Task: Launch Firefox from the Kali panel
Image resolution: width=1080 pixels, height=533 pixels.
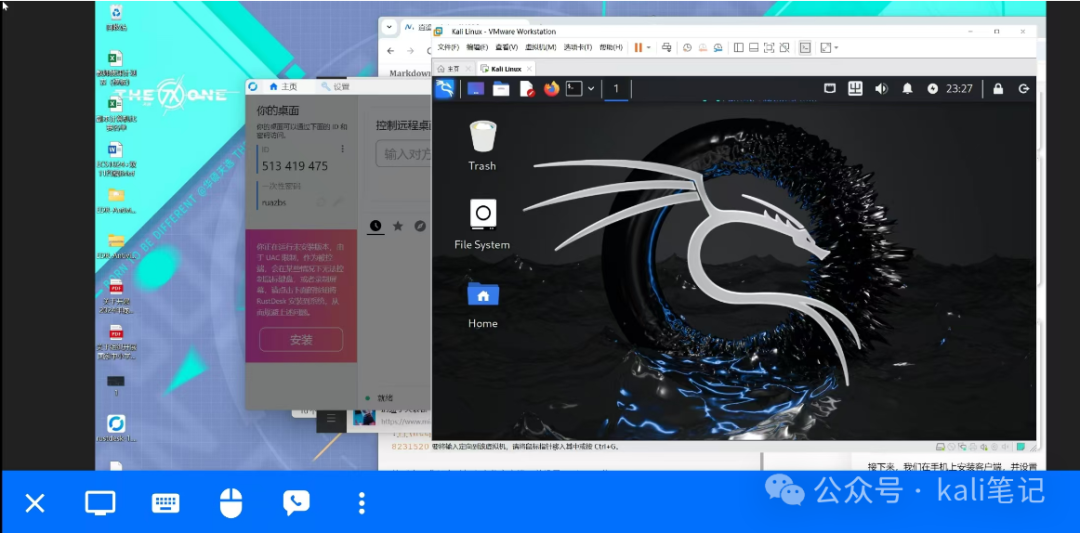Action: tap(551, 89)
